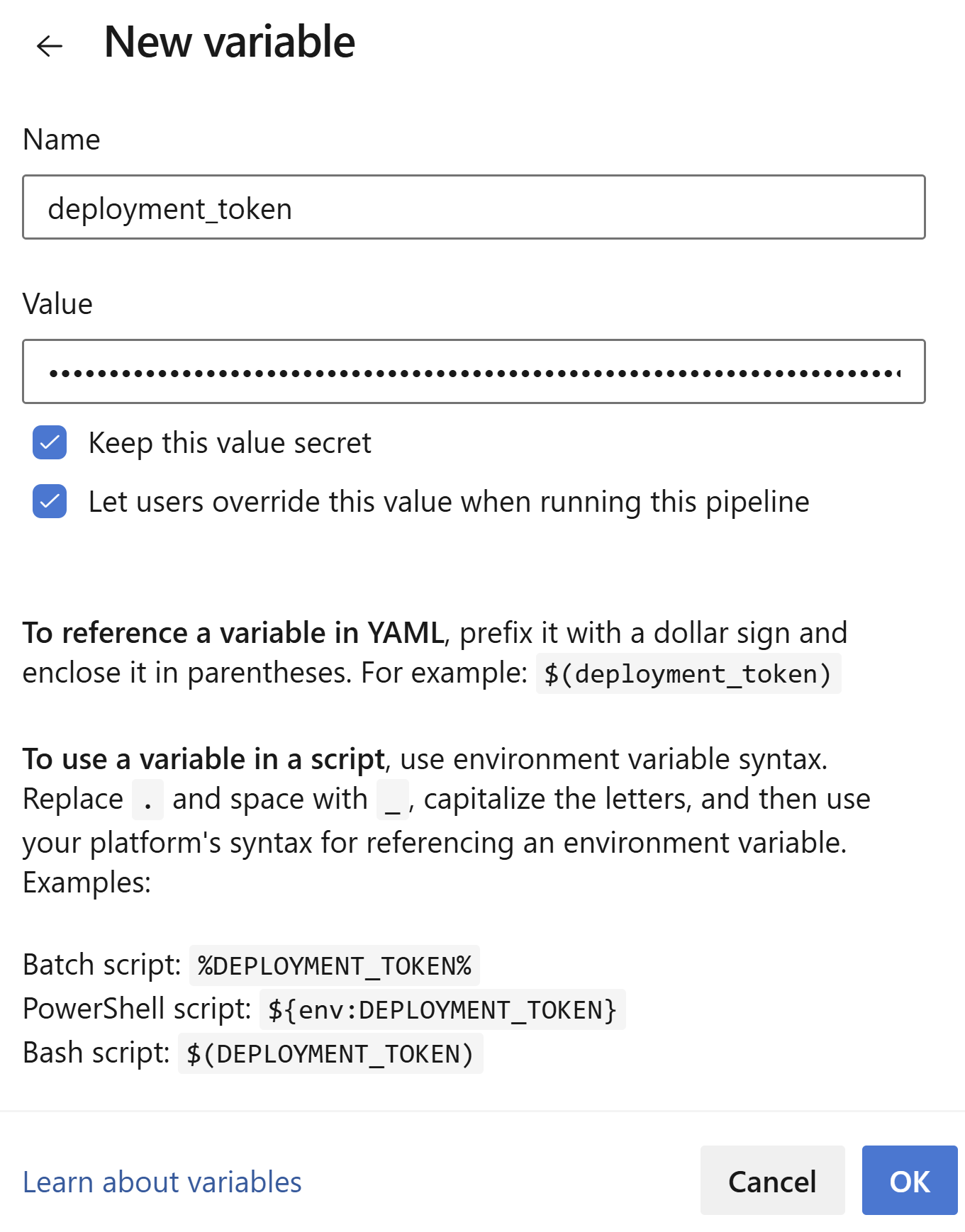
Task: Uncheck the Keep this value secret checkbox
Action: [x=50, y=442]
